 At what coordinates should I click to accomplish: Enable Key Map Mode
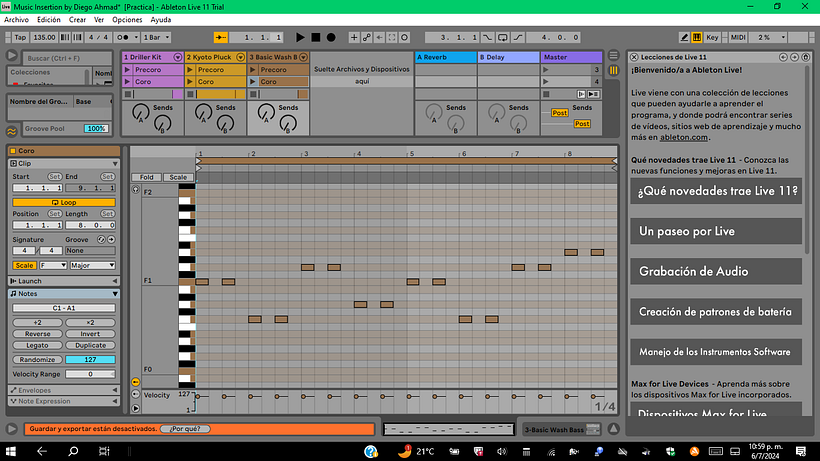712,38
